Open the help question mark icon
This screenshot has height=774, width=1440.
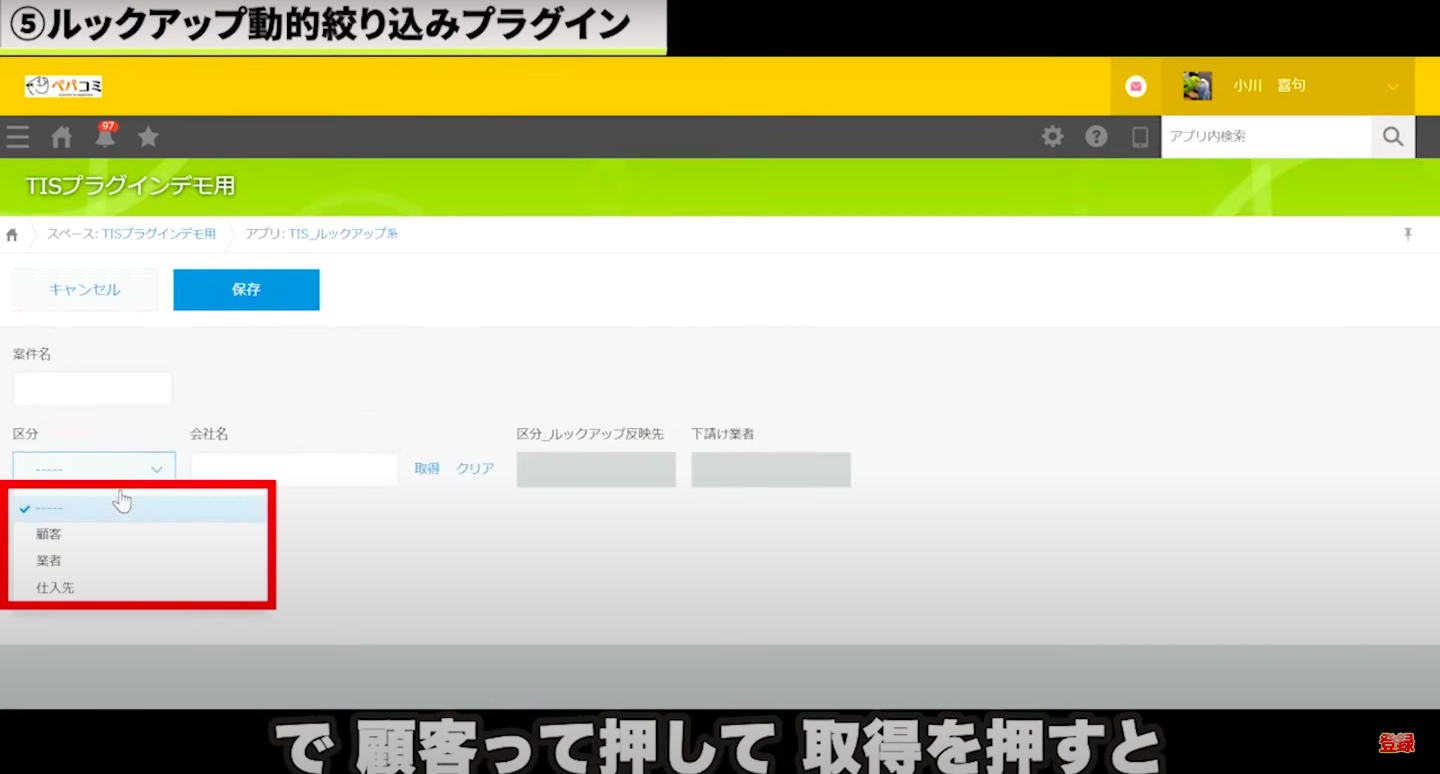(1096, 136)
